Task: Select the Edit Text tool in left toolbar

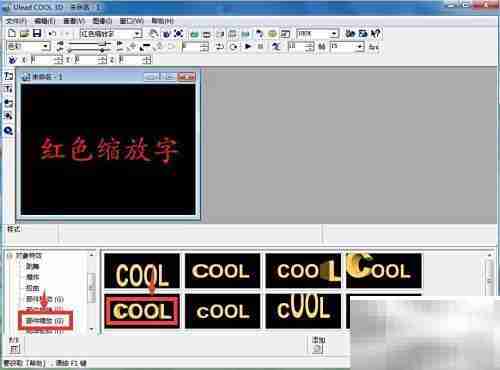Action: (x=8, y=89)
